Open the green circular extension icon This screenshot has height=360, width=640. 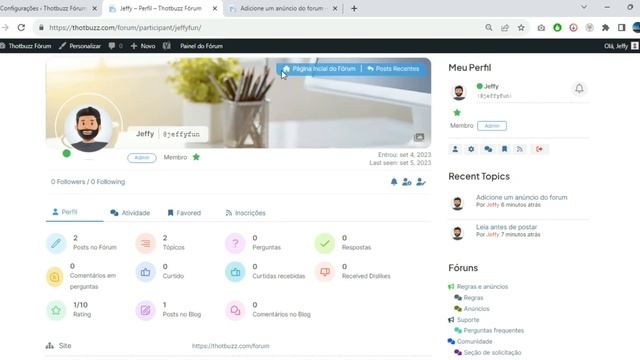[x=557, y=28]
